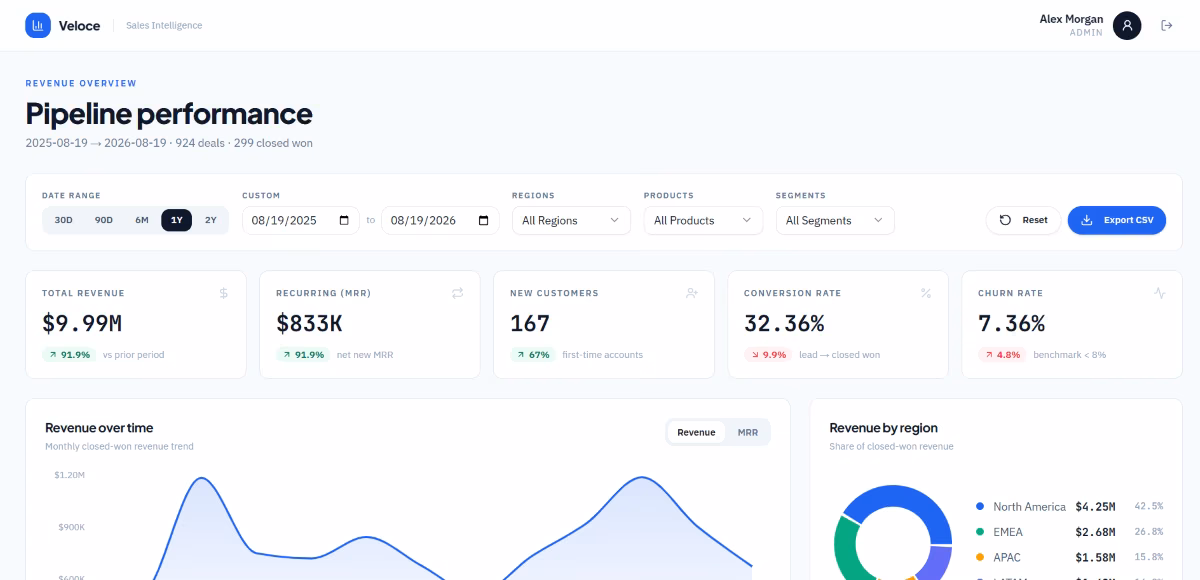Click the orange APAC legend dot
This screenshot has height=580, width=1200.
[x=980, y=557]
